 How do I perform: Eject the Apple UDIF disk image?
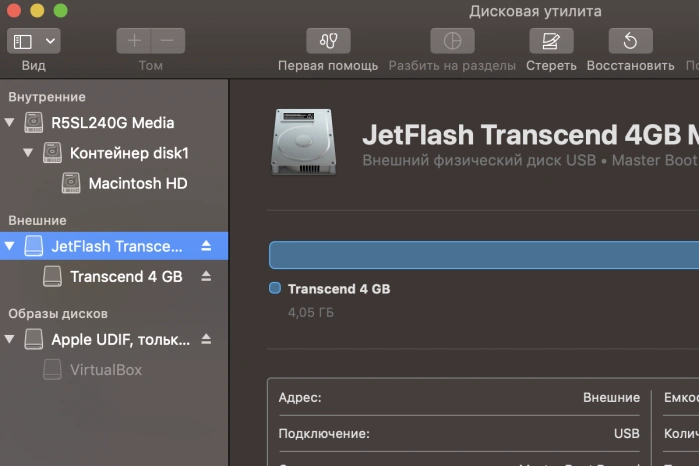206,339
